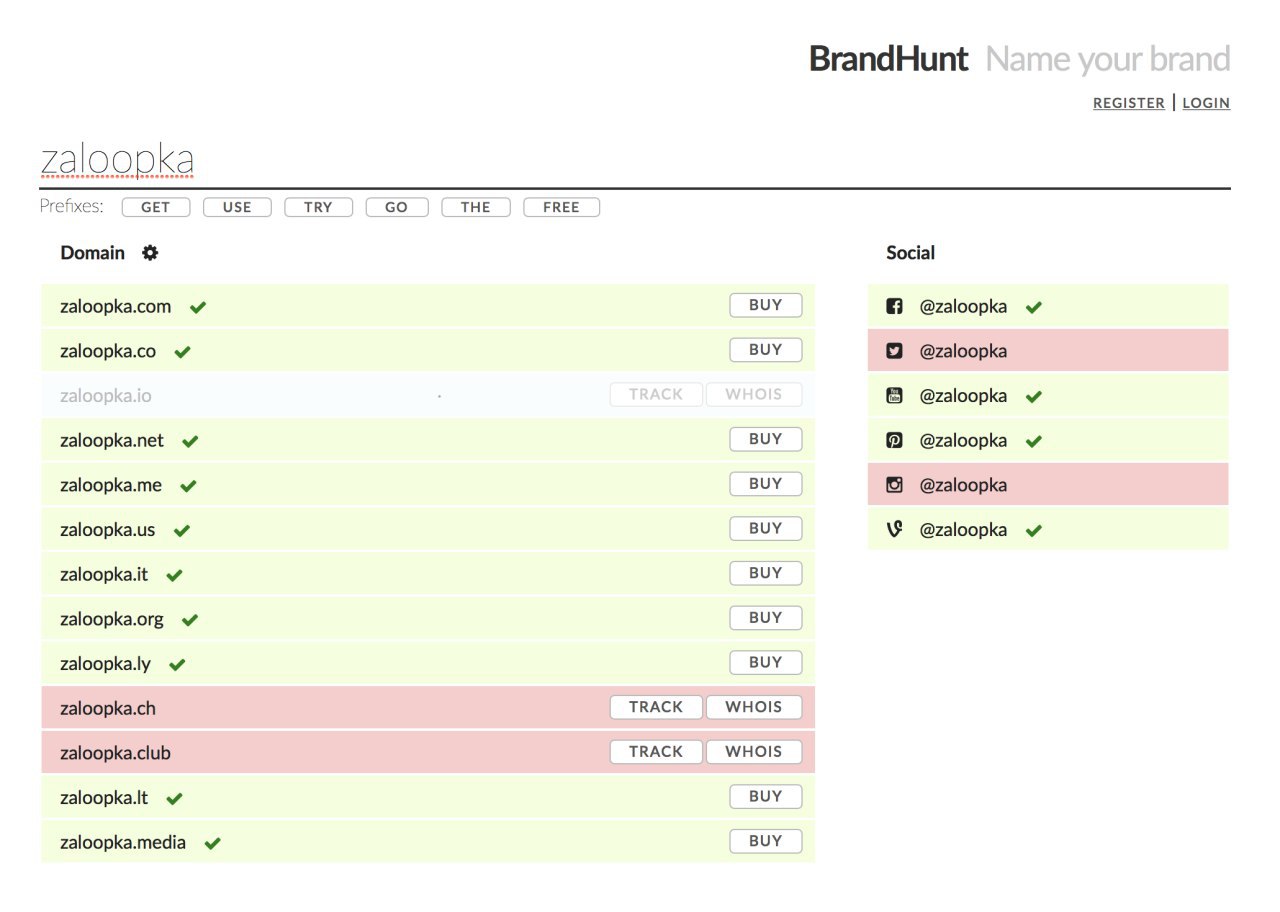Buy the zaloopka.org domain
This screenshot has width=1280, height=912.
tap(766, 618)
